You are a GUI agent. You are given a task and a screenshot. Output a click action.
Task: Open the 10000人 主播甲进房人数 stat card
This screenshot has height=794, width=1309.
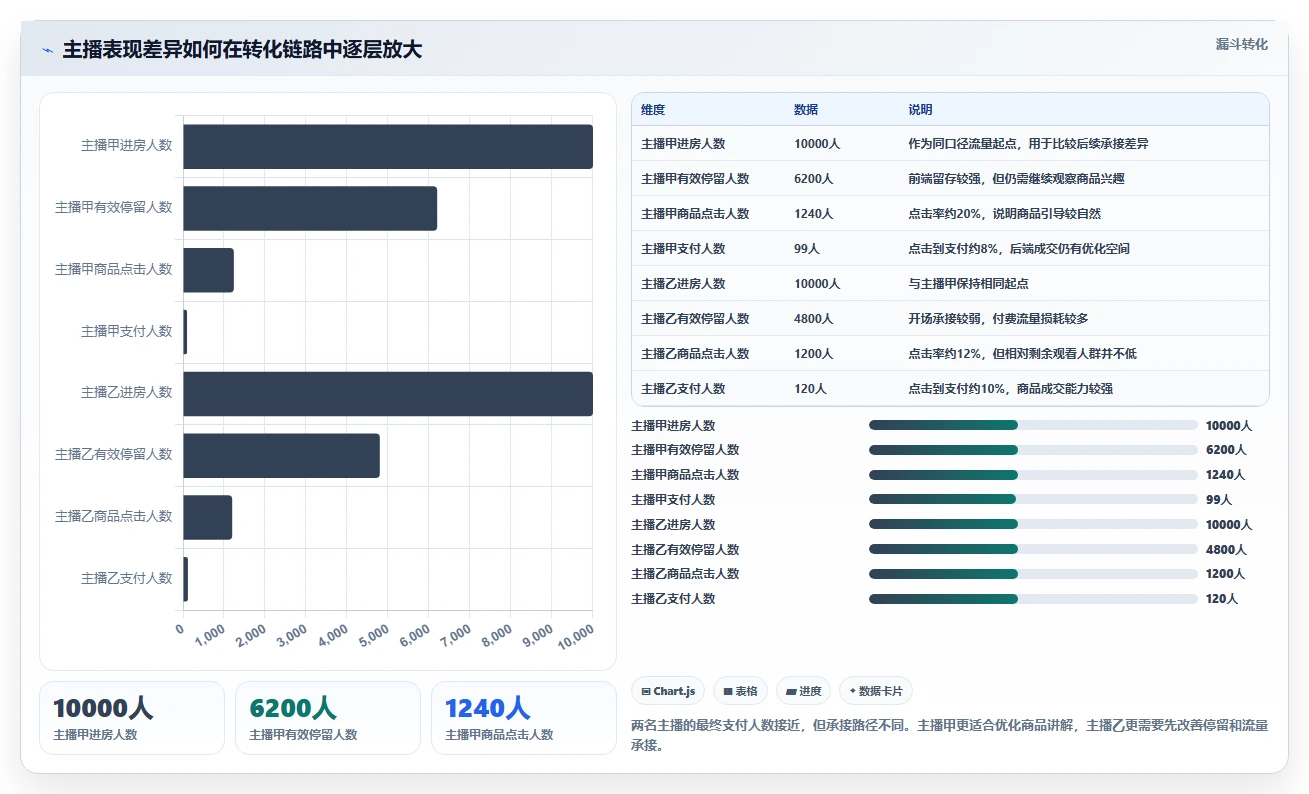pos(132,718)
